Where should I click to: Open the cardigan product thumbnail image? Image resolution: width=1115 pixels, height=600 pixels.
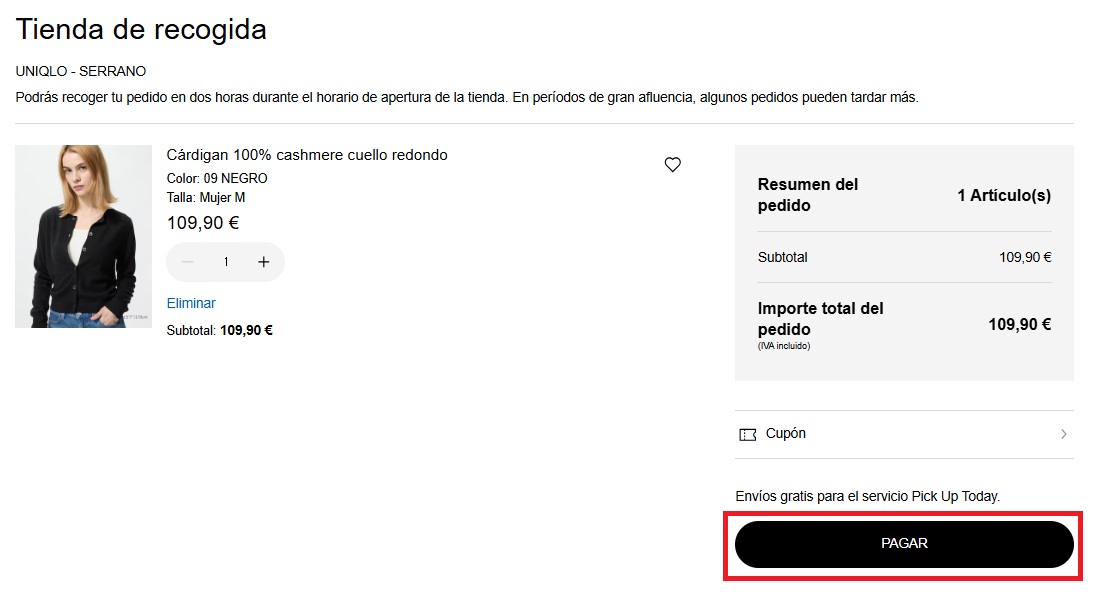click(x=83, y=236)
